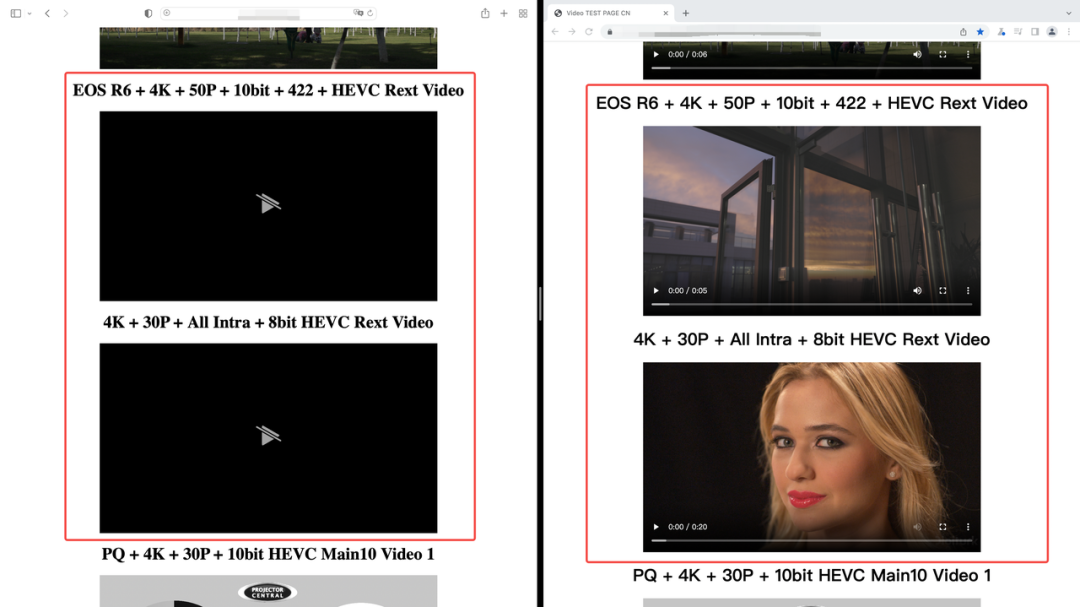Open Chrome profile avatar

click(1052, 32)
